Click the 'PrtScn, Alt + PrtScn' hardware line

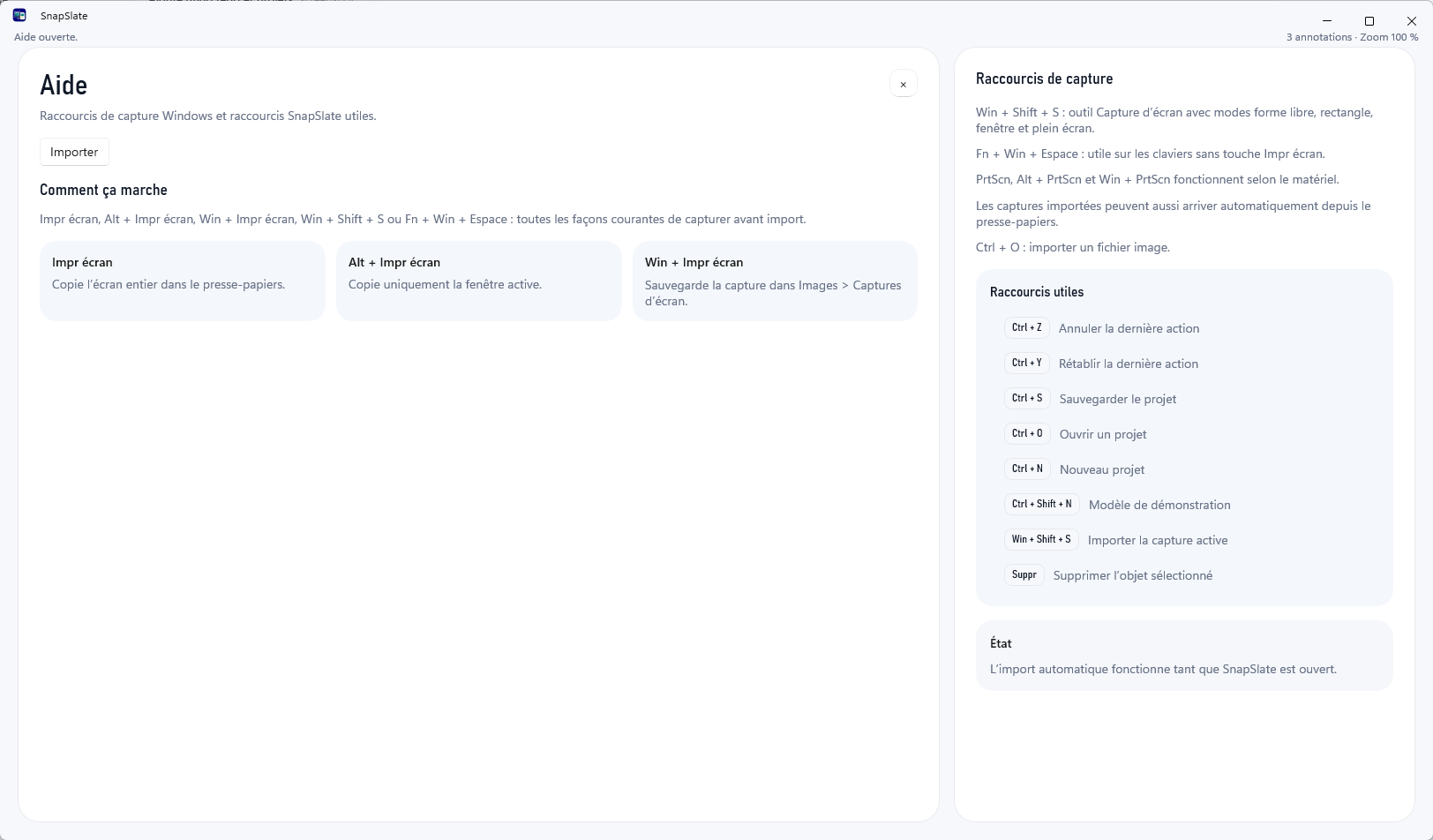tap(1158, 179)
